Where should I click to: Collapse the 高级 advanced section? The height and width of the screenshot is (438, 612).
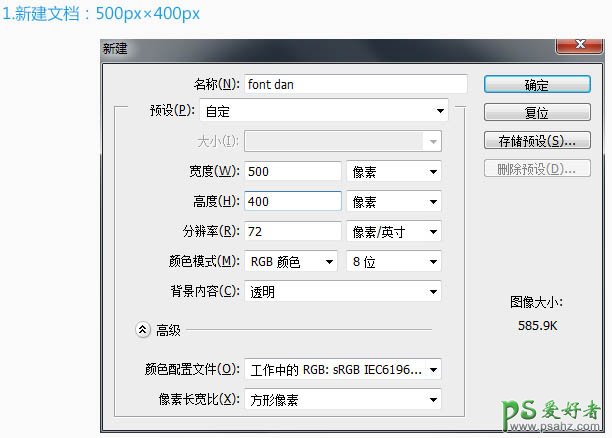click(143, 328)
